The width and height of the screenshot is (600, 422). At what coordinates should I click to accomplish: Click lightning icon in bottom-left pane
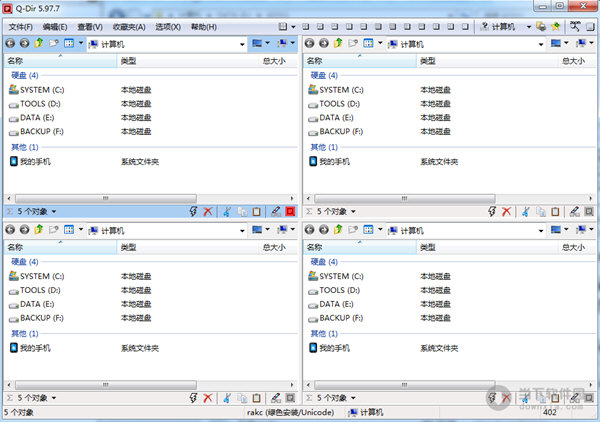coord(193,398)
